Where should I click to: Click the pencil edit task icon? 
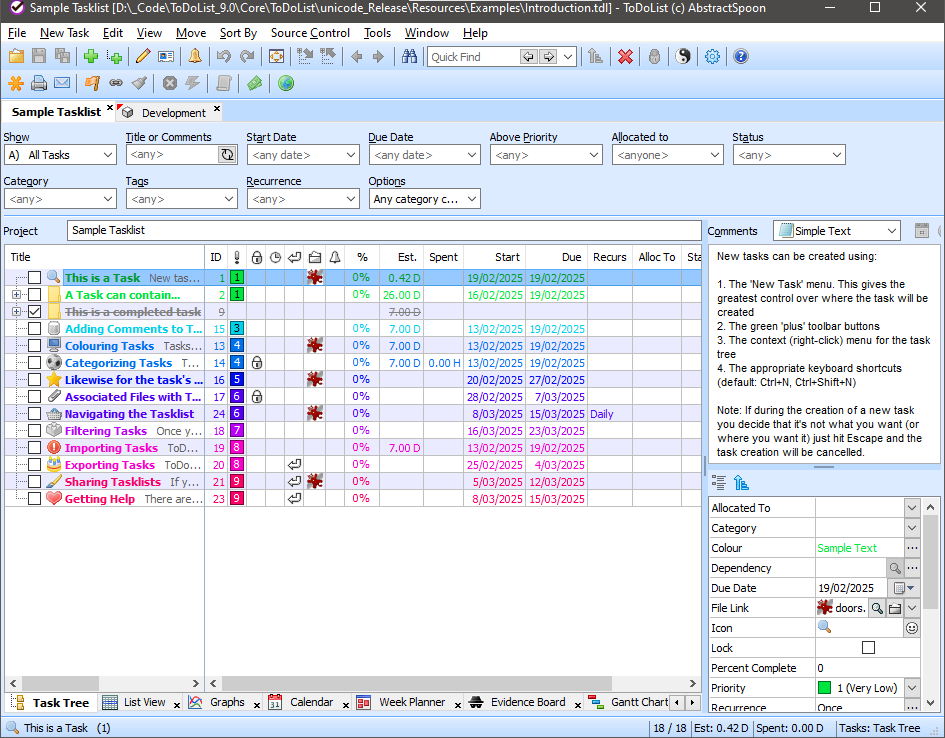143,57
